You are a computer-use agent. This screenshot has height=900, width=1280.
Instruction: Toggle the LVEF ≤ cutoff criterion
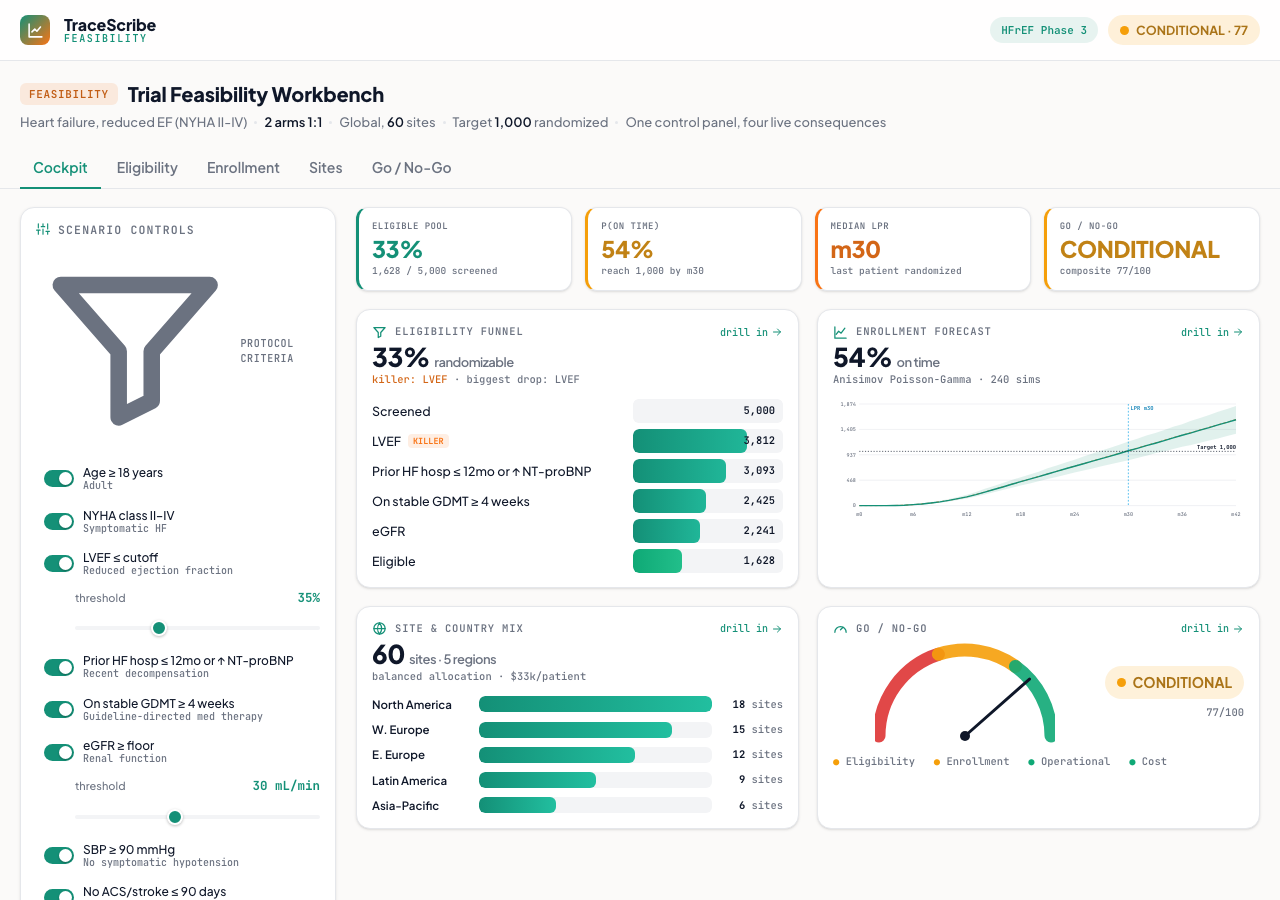click(59, 564)
